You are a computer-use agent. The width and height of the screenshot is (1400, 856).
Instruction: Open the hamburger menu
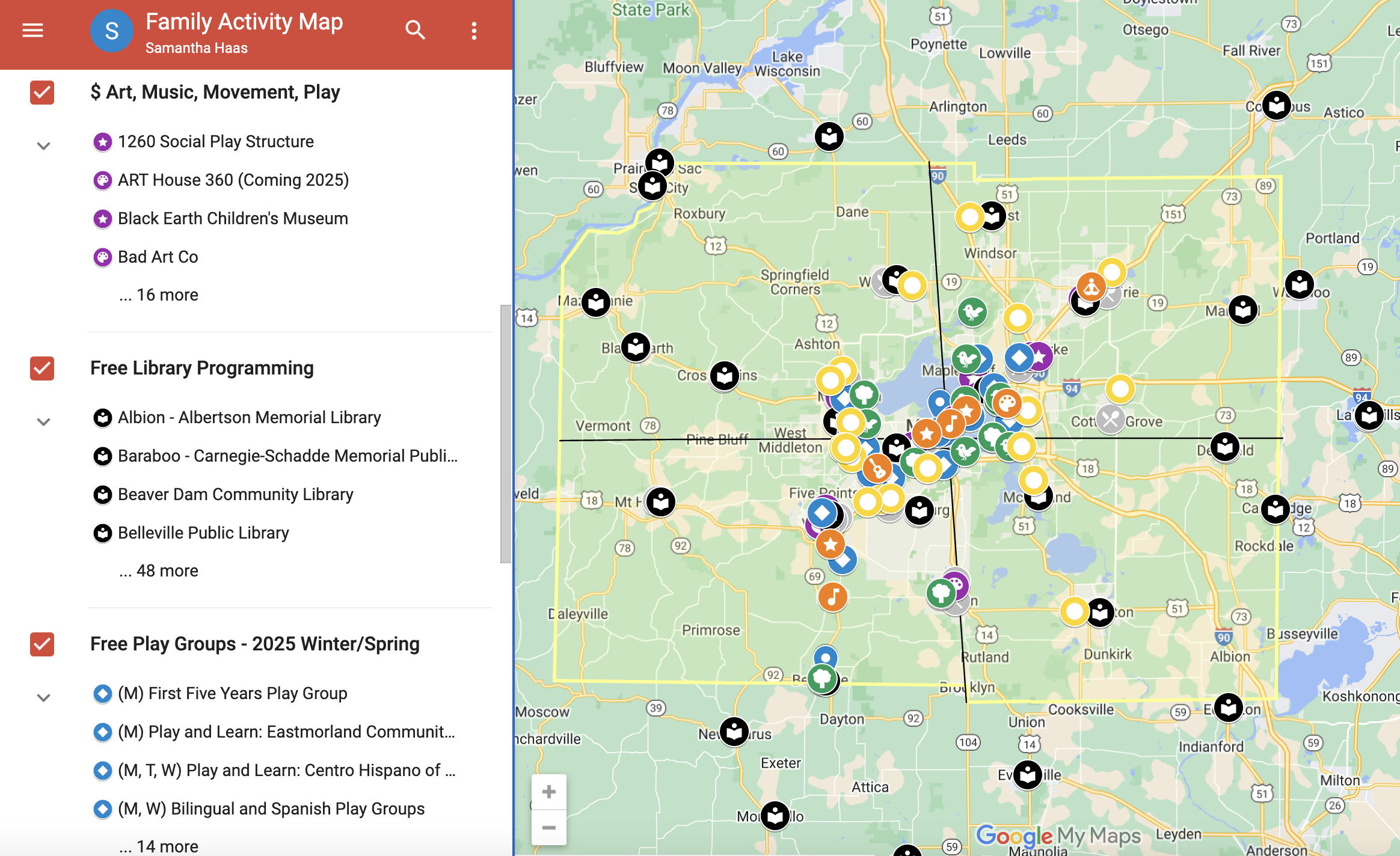click(32, 30)
